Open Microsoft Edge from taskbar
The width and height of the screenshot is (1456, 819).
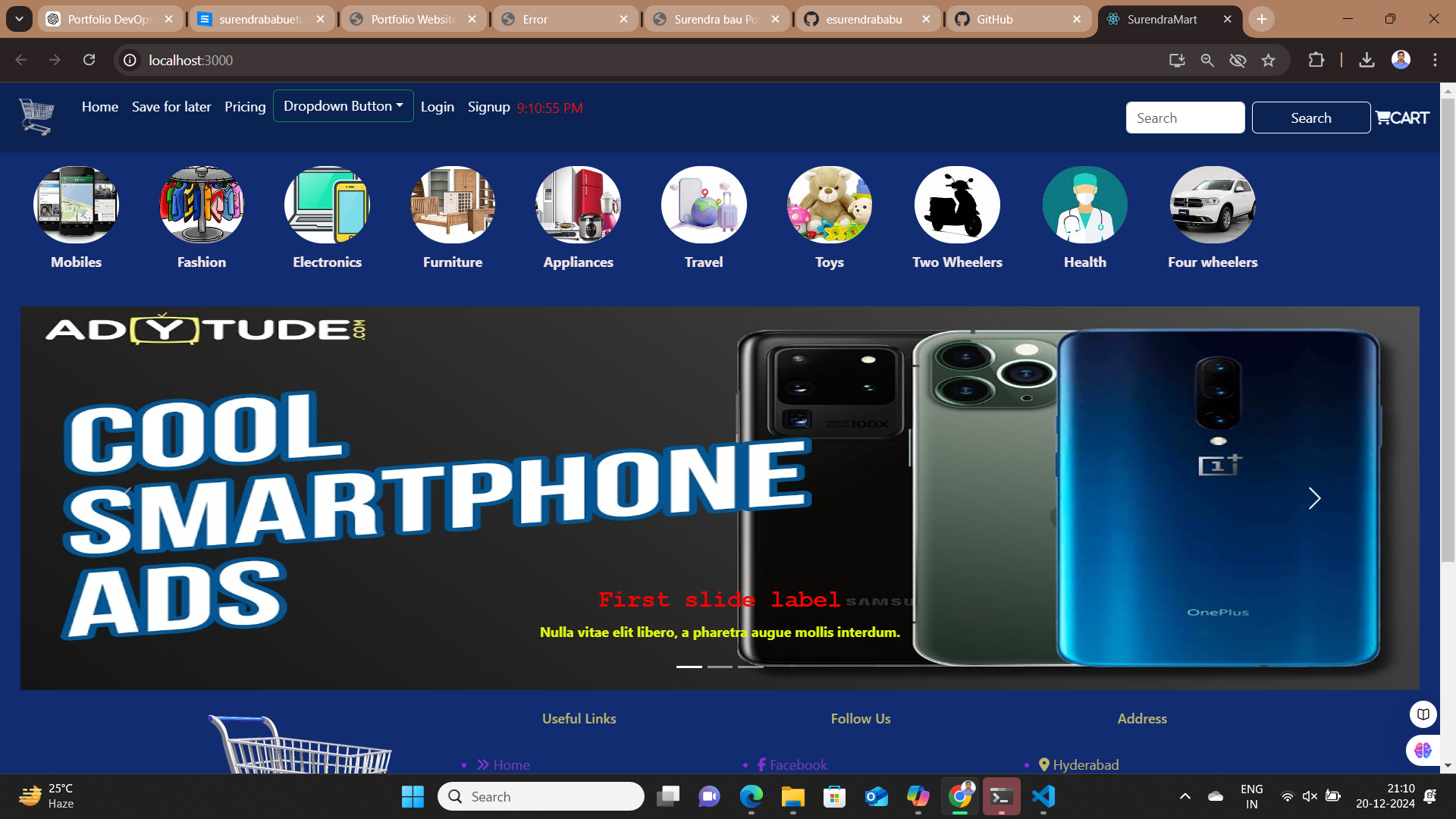[751, 796]
